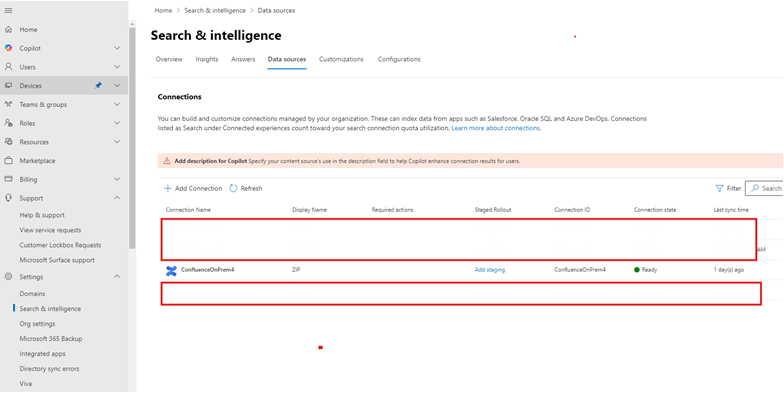Open Learn more about connections link
The width and height of the screenshot is (784, 393).
(496, 128)
